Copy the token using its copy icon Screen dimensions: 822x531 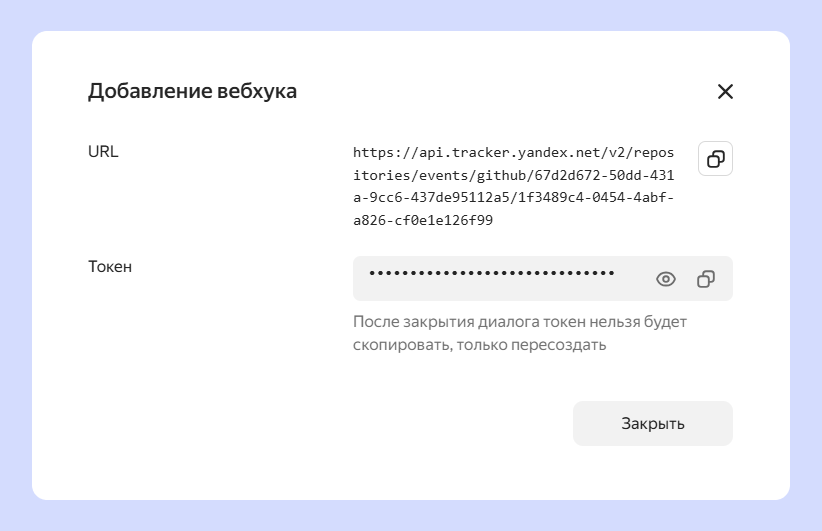point(706,279)
